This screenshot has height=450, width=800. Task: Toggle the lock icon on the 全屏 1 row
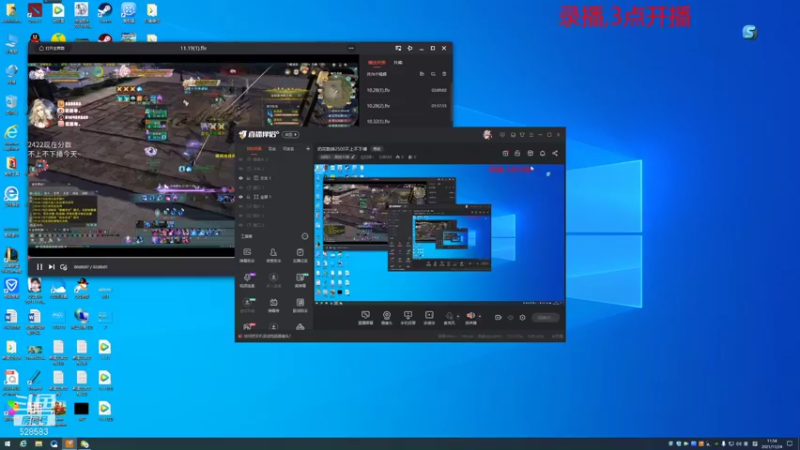(248, 197)
